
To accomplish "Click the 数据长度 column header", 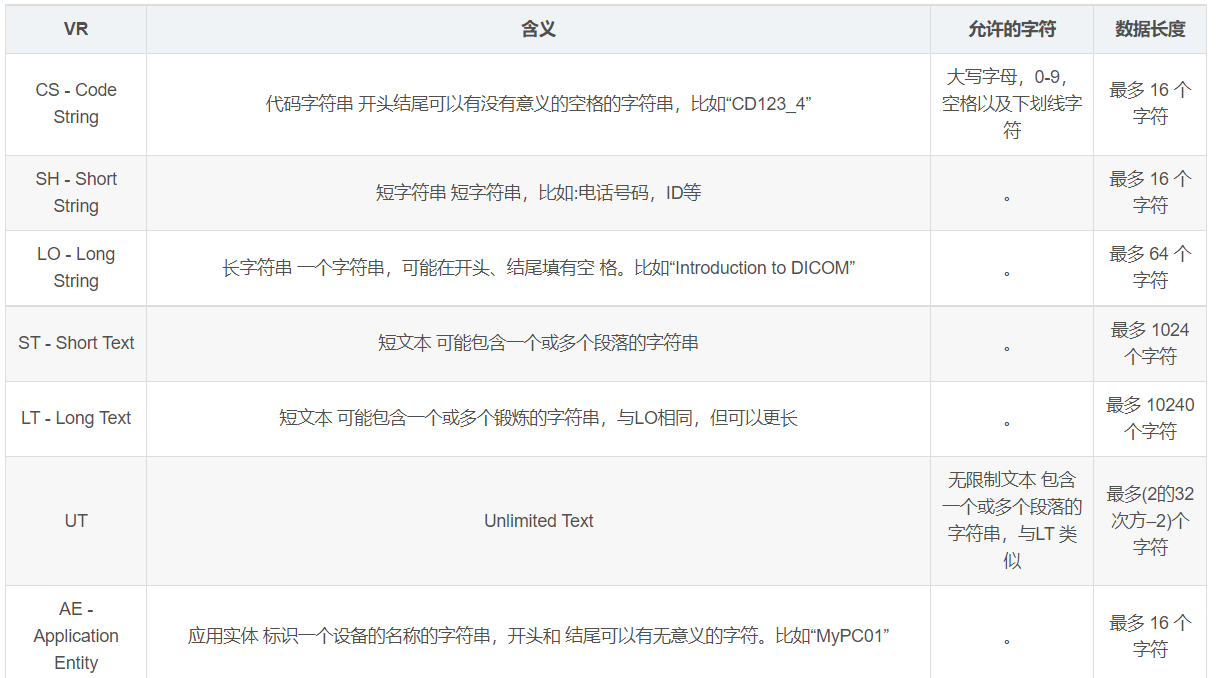I will click(x=1148, y=29).
